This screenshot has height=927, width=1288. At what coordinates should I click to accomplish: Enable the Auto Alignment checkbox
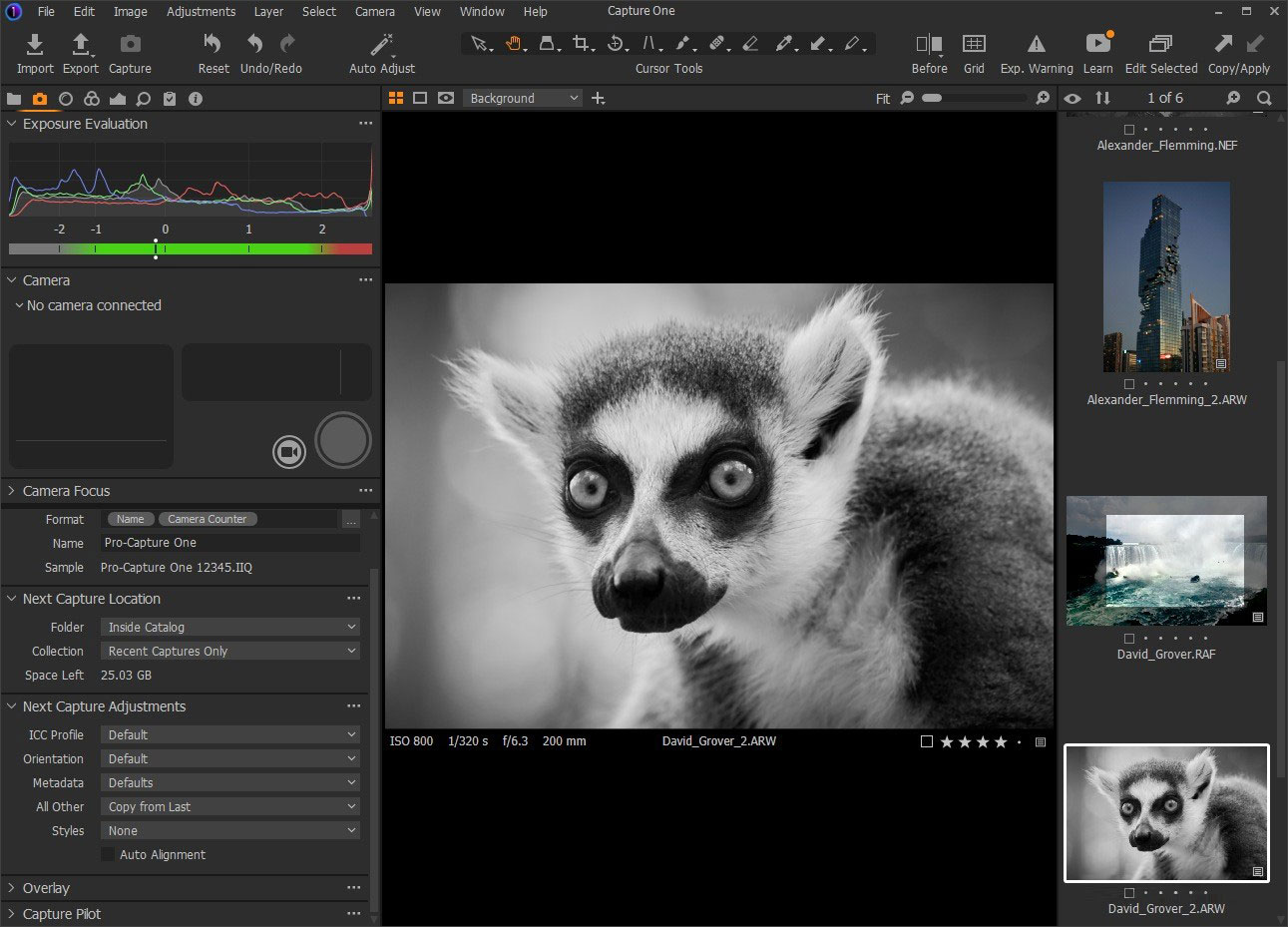(108, 855)
